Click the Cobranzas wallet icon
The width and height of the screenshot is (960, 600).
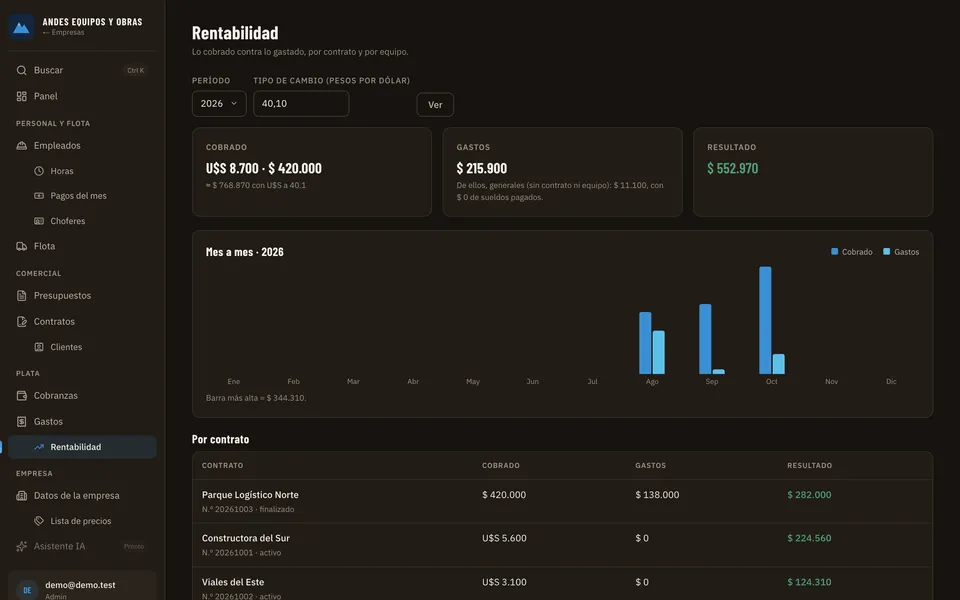[x=21, y=396]
